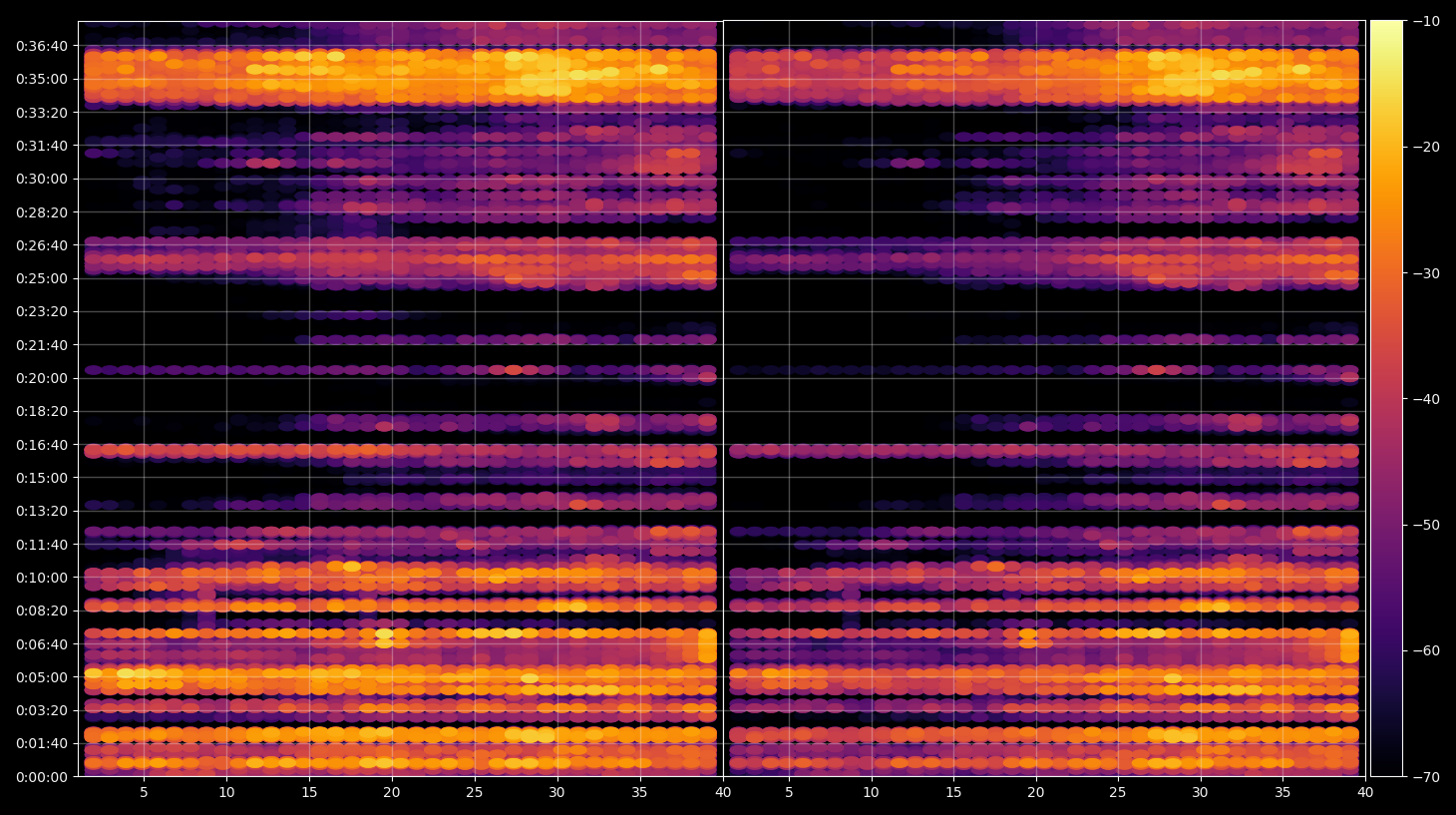Select the −70 value on the colorbar
Screen dimensions: 1456x815
coord(1427,776)
